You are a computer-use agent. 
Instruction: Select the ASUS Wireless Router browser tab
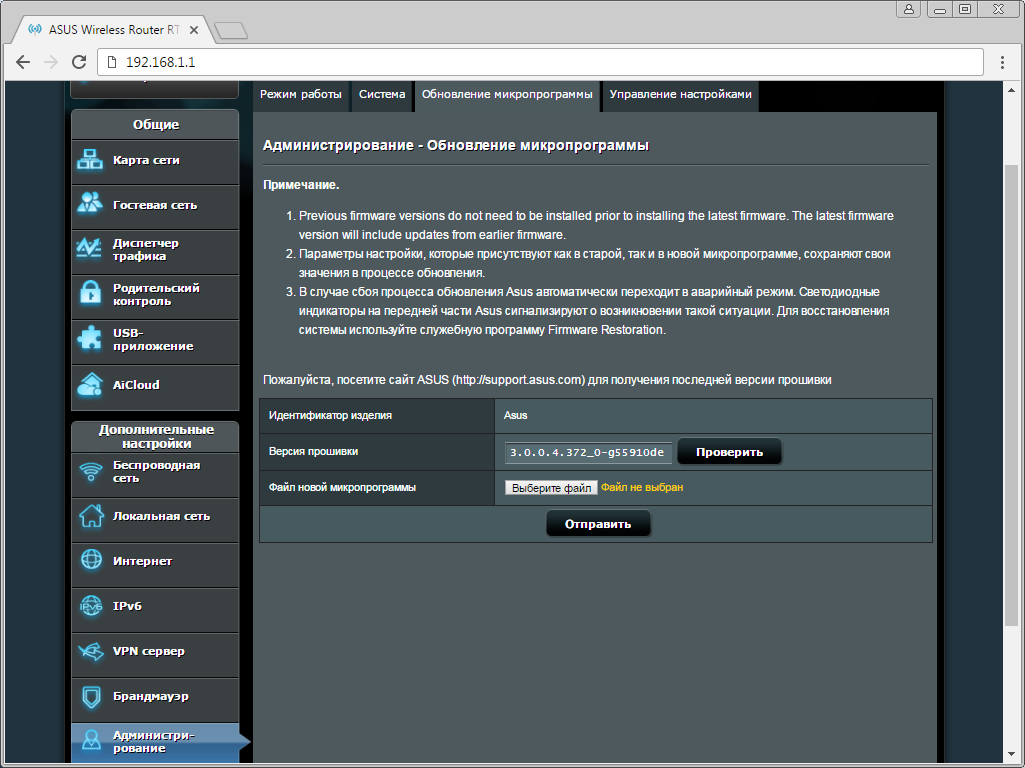[x=114, y=30]
